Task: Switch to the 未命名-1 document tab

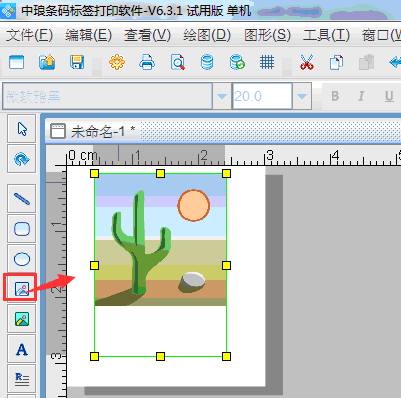Action: click(x=93, y=131)
